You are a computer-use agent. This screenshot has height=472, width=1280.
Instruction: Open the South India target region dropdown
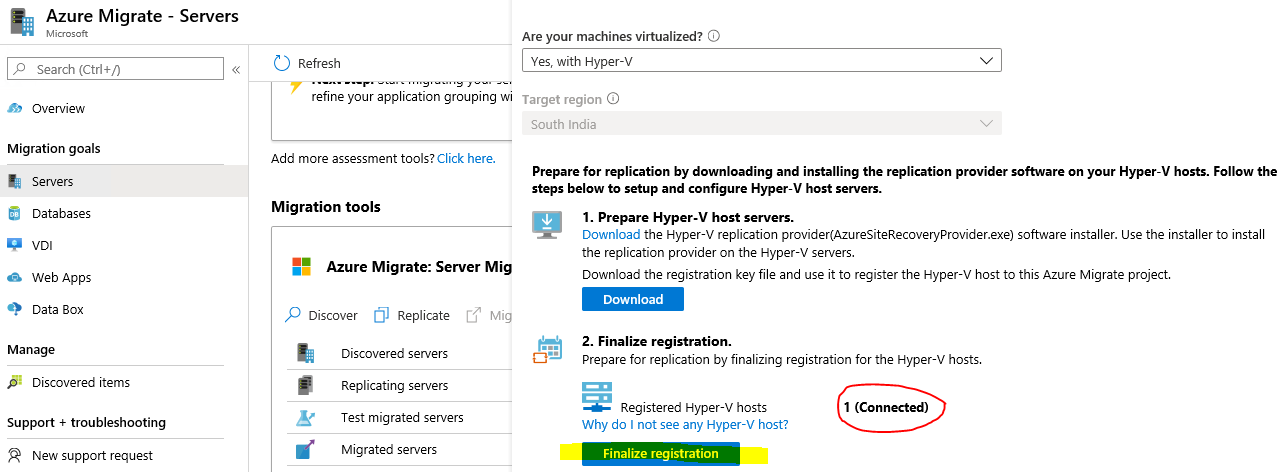pyautogui.click(x=762, y=124)
